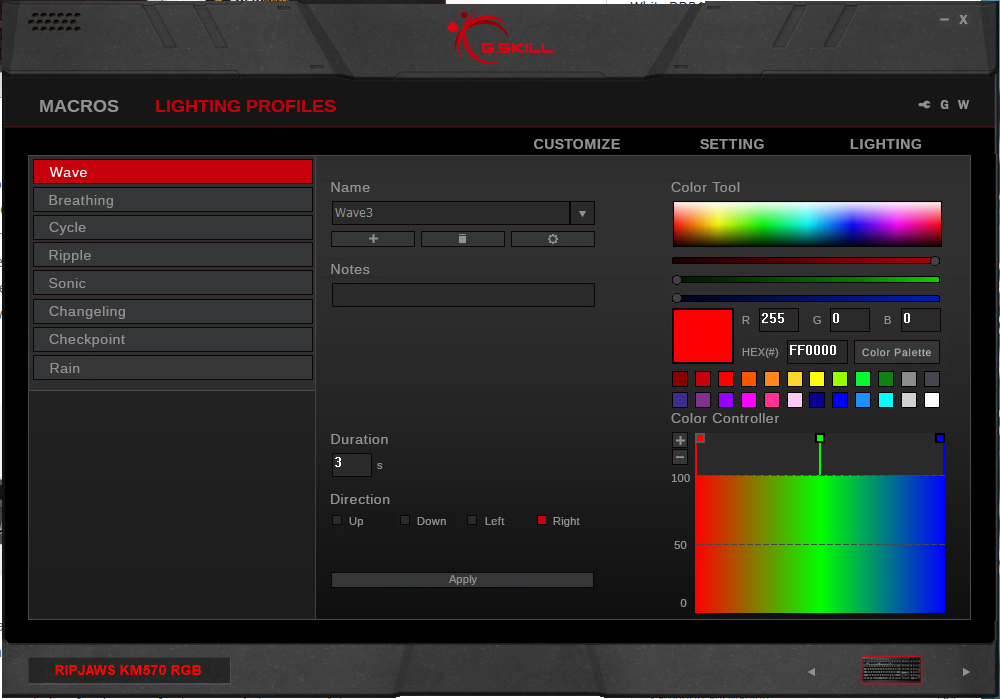Click the HEX color code field
This screenshot has height=699, width=1000.
pos(817,351)
